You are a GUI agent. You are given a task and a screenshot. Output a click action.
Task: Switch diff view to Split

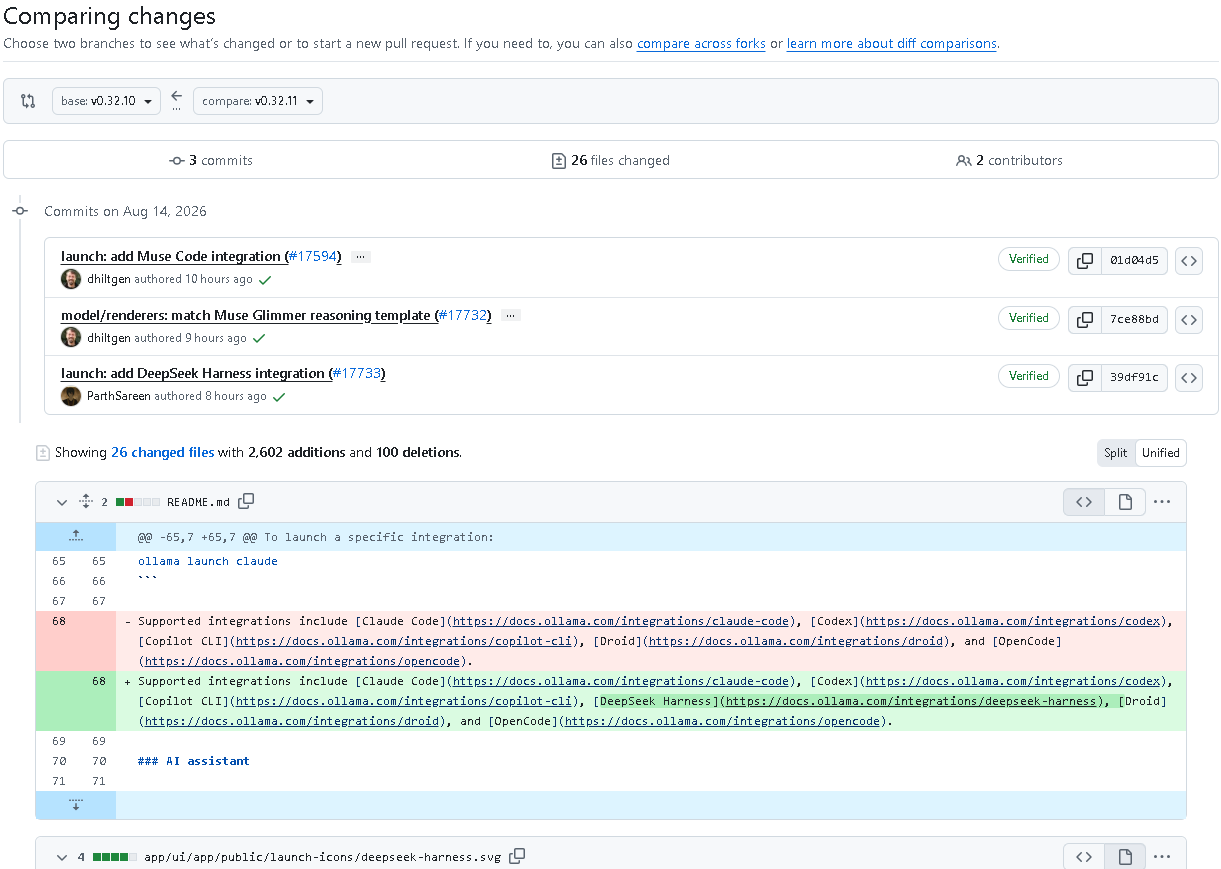click(1116, 453)
